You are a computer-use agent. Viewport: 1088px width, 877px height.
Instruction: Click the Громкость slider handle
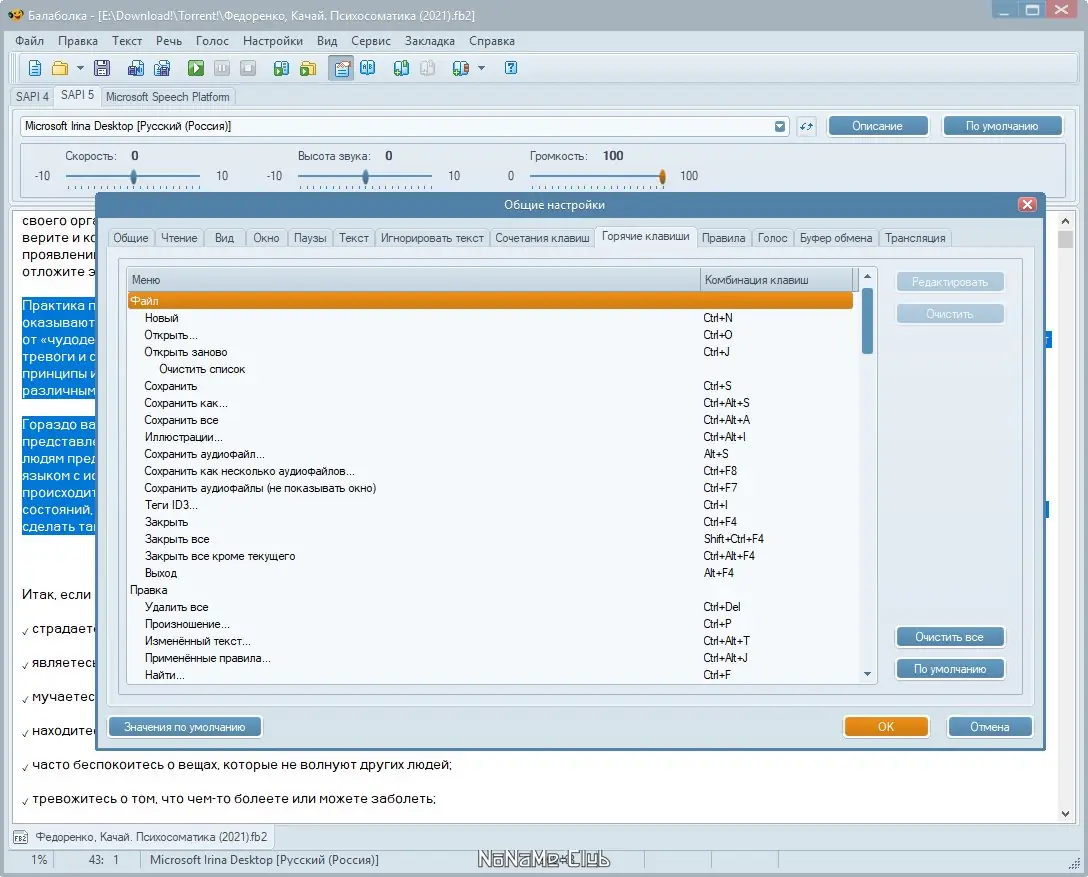(663, 177)
